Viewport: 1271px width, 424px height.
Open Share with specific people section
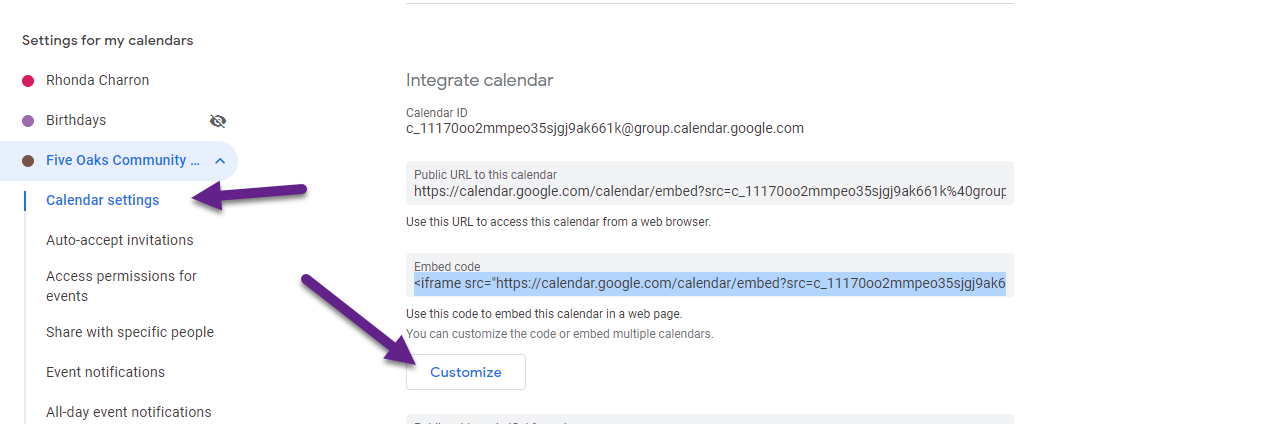tap(130, 332)
